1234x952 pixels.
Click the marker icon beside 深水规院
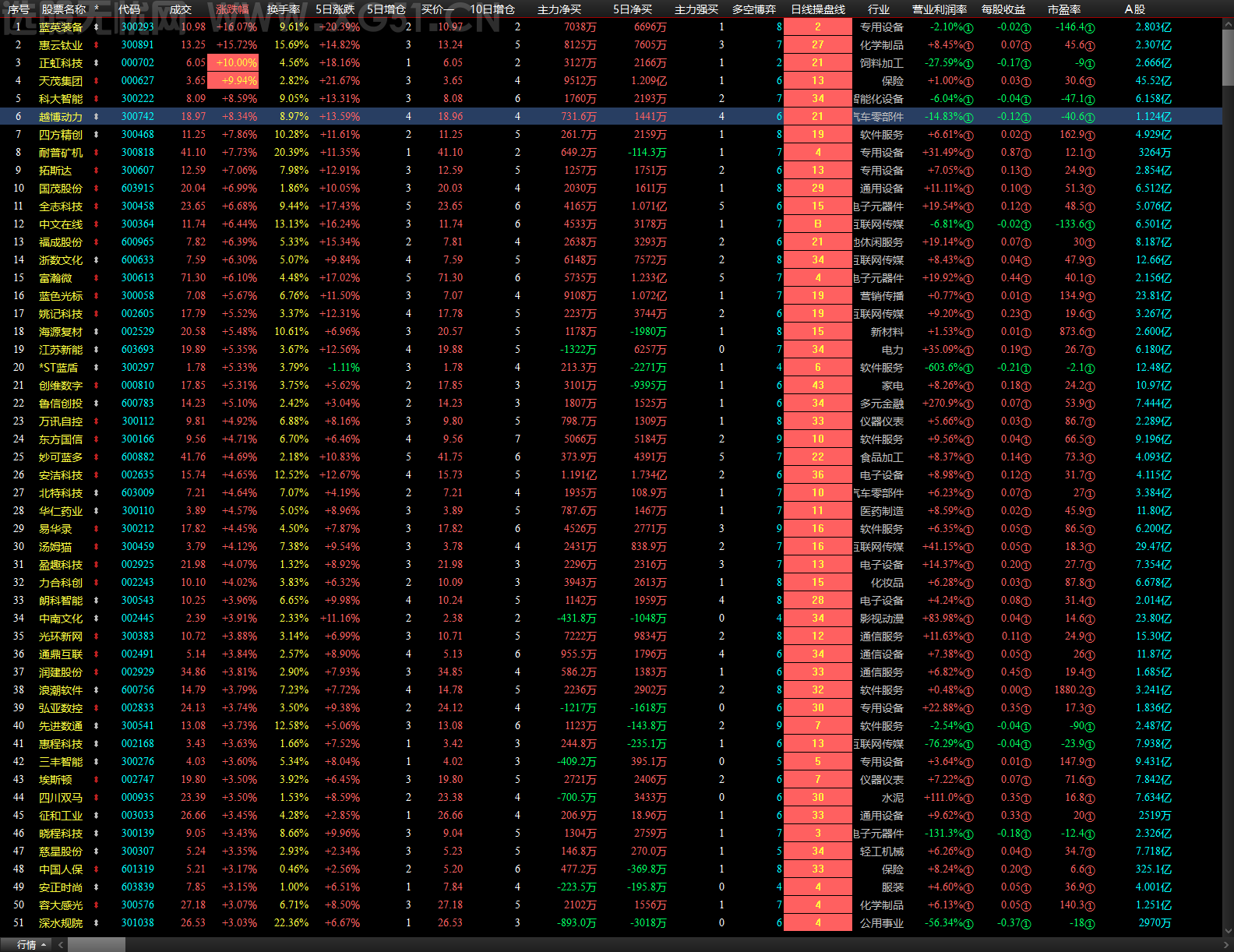click(x=97, y=923)
